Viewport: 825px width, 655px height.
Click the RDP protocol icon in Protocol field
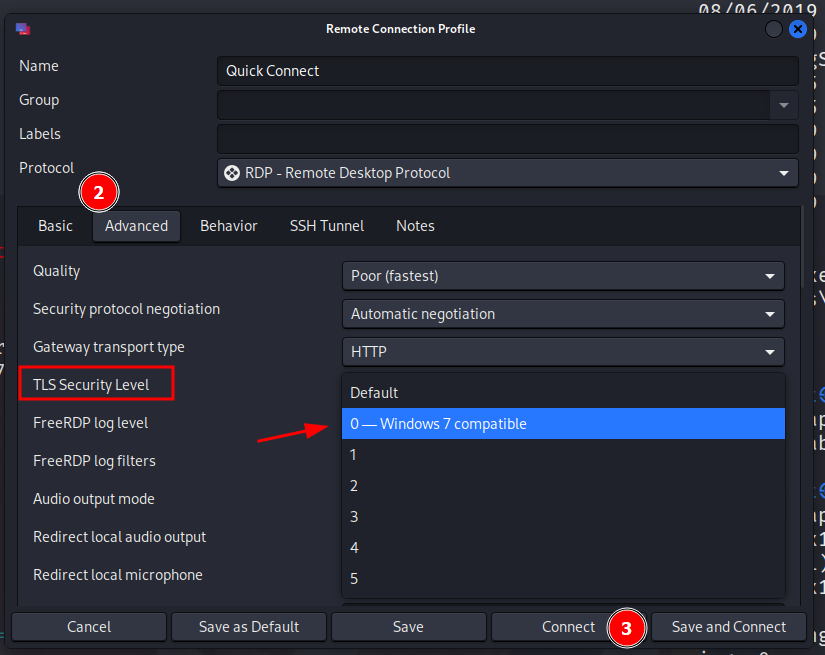(232, 173)
